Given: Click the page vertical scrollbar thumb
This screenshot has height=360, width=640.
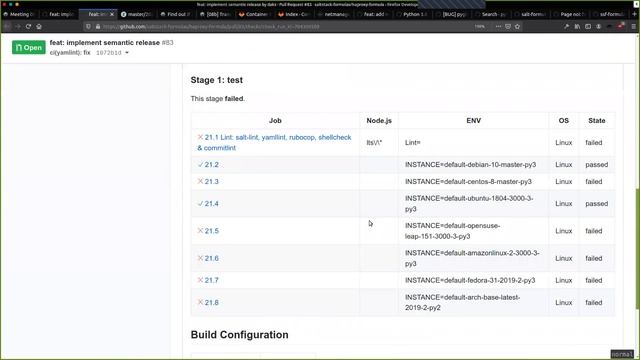Looking at the screenshot, I should (x=638, y=248).
